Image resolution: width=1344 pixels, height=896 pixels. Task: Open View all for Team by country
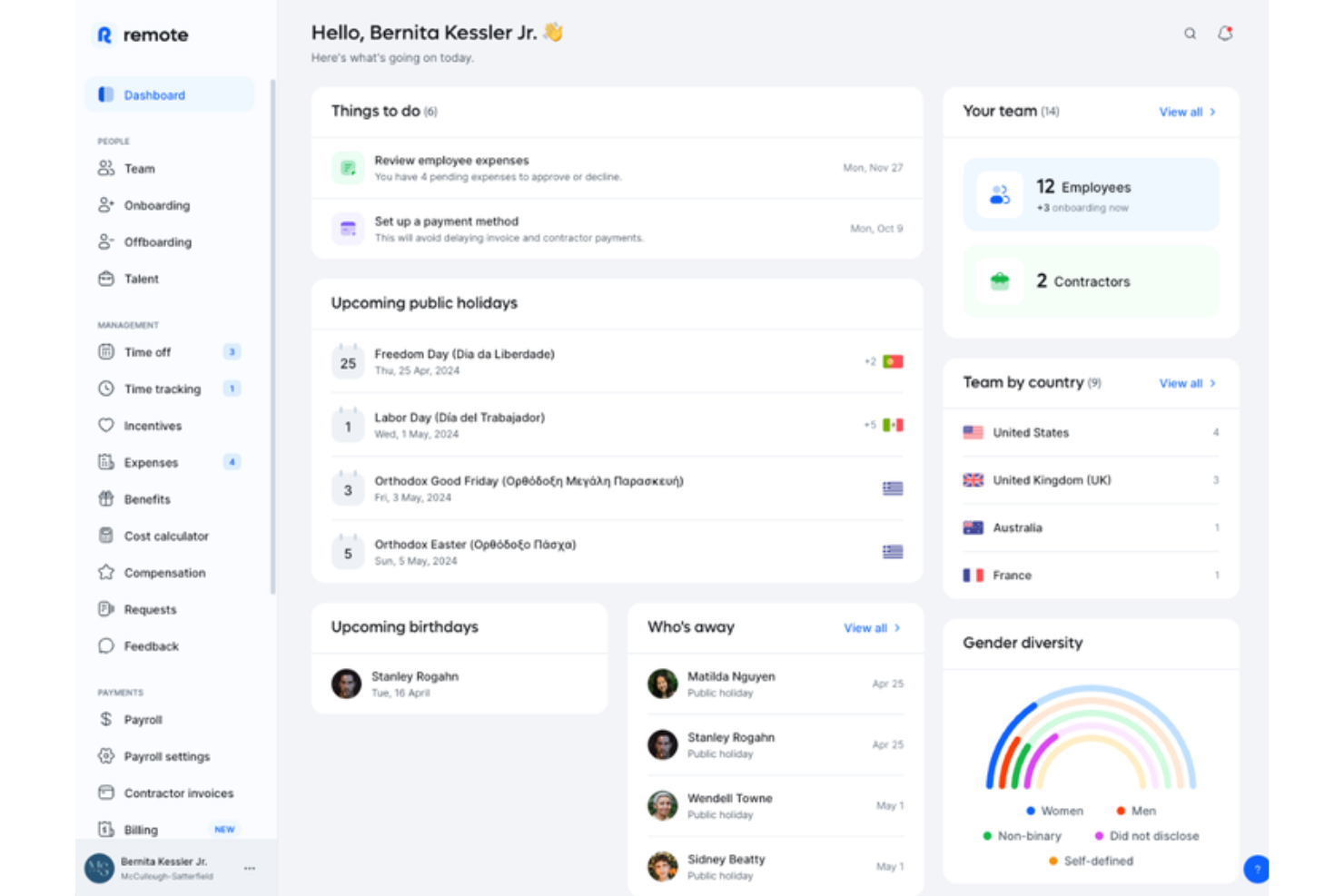coord(1181,383)
